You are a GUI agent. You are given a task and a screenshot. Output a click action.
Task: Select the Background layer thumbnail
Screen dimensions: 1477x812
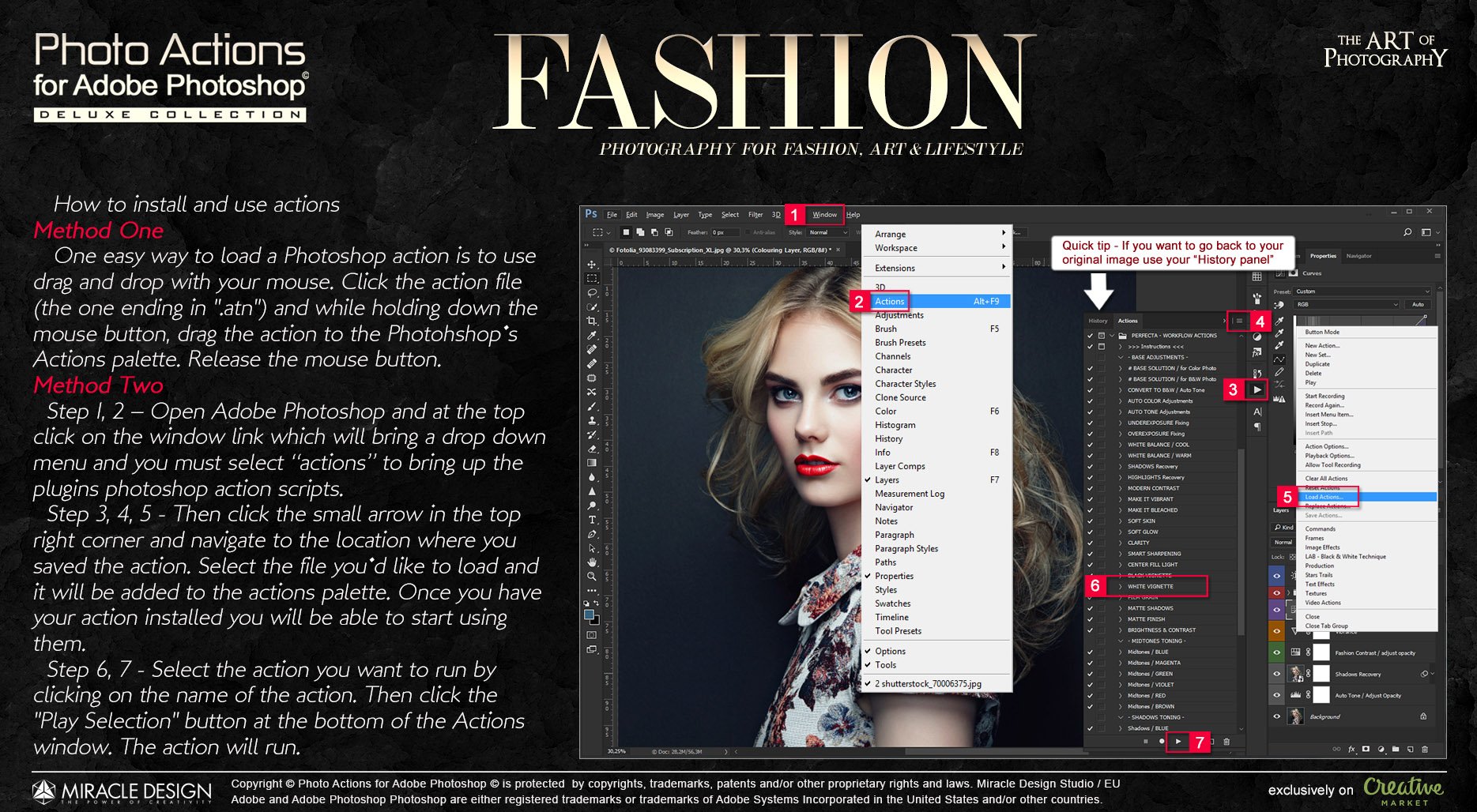pyautogui.click(x=1295, y=716)
